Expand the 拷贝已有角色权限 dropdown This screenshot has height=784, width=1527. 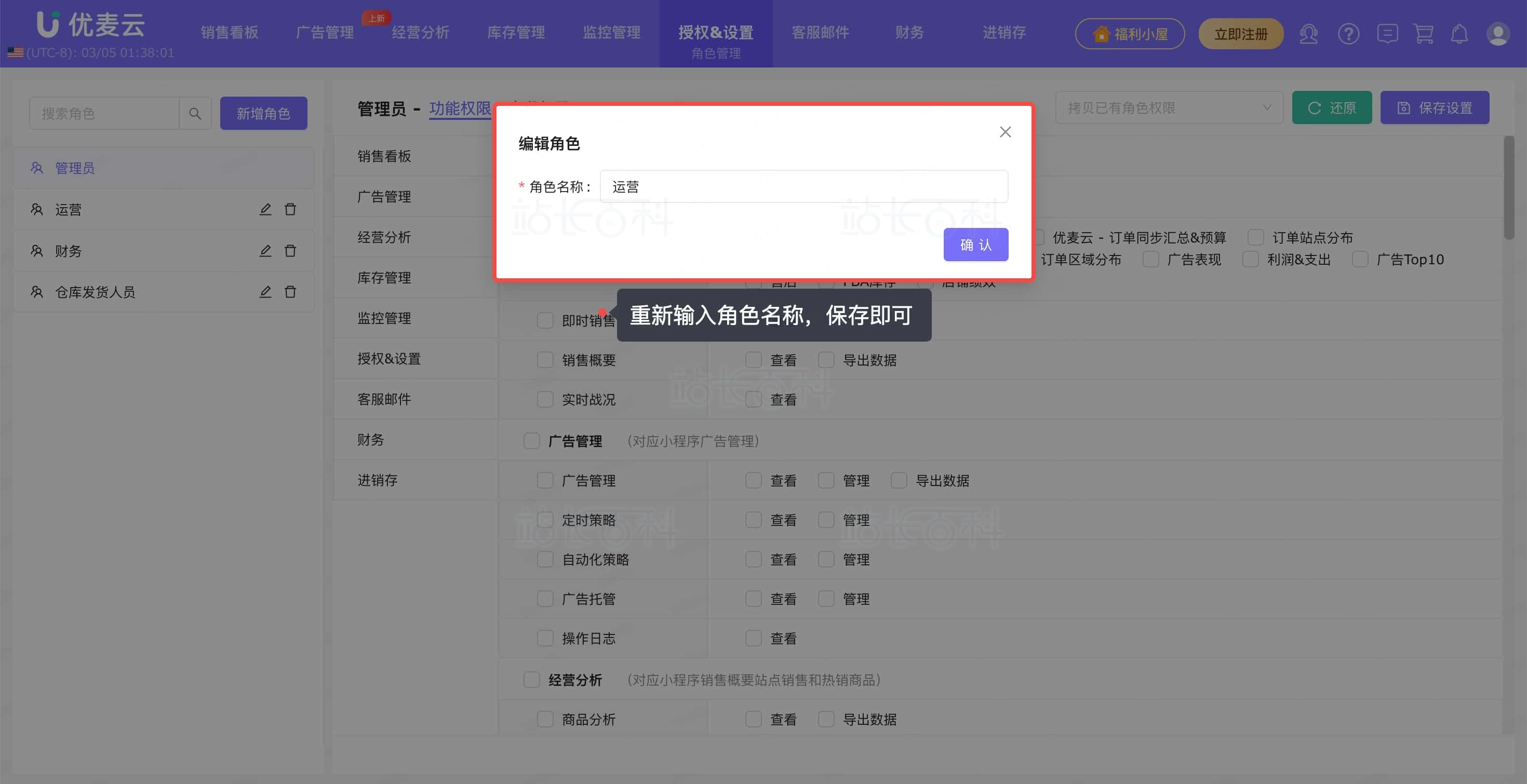tap(1169, 108)
